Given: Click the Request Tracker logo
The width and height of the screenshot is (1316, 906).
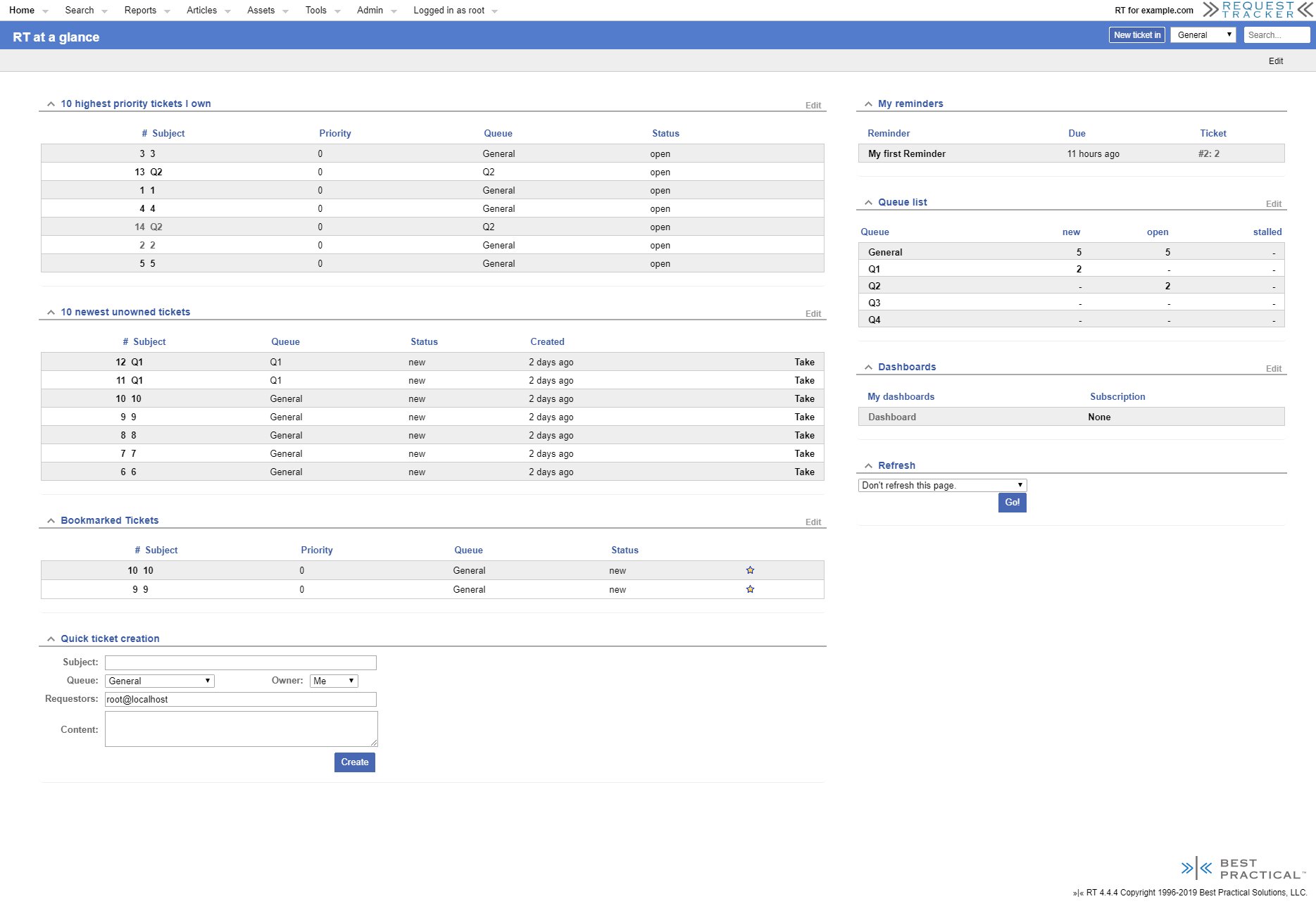Looking at the screenshot, I should tap(1258, 10).
